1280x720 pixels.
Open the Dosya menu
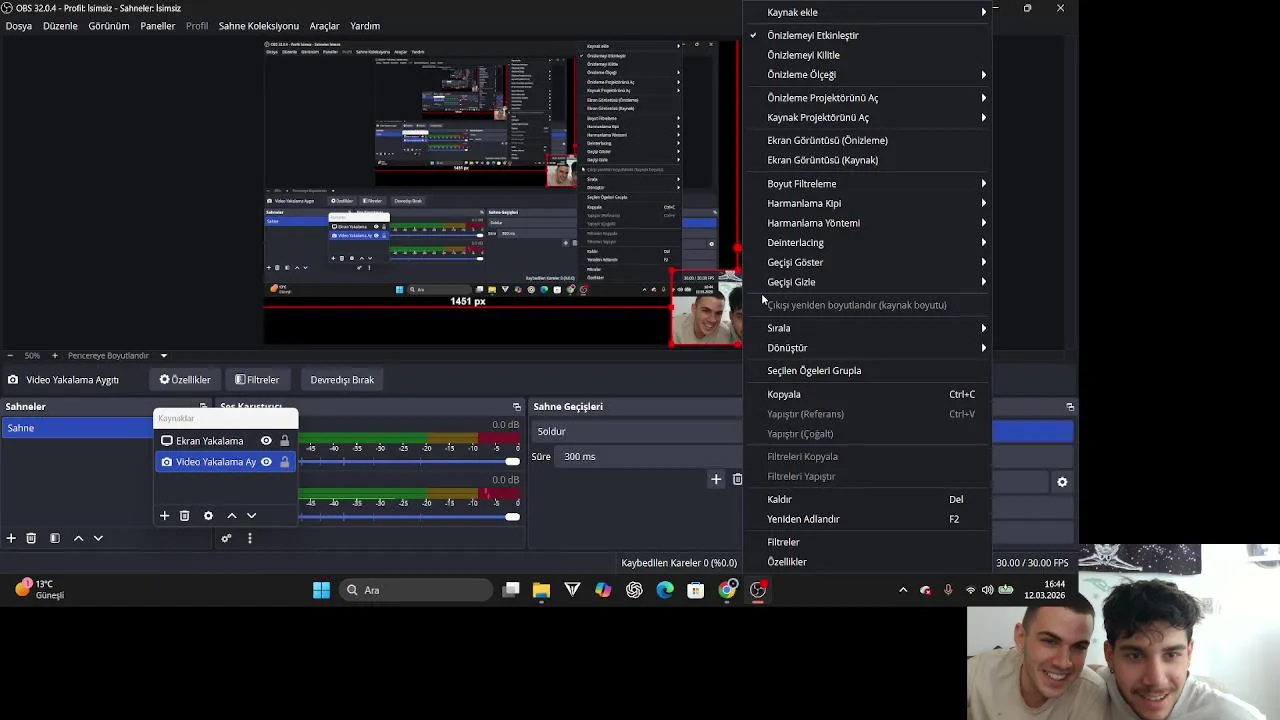[x=19, y=26]
